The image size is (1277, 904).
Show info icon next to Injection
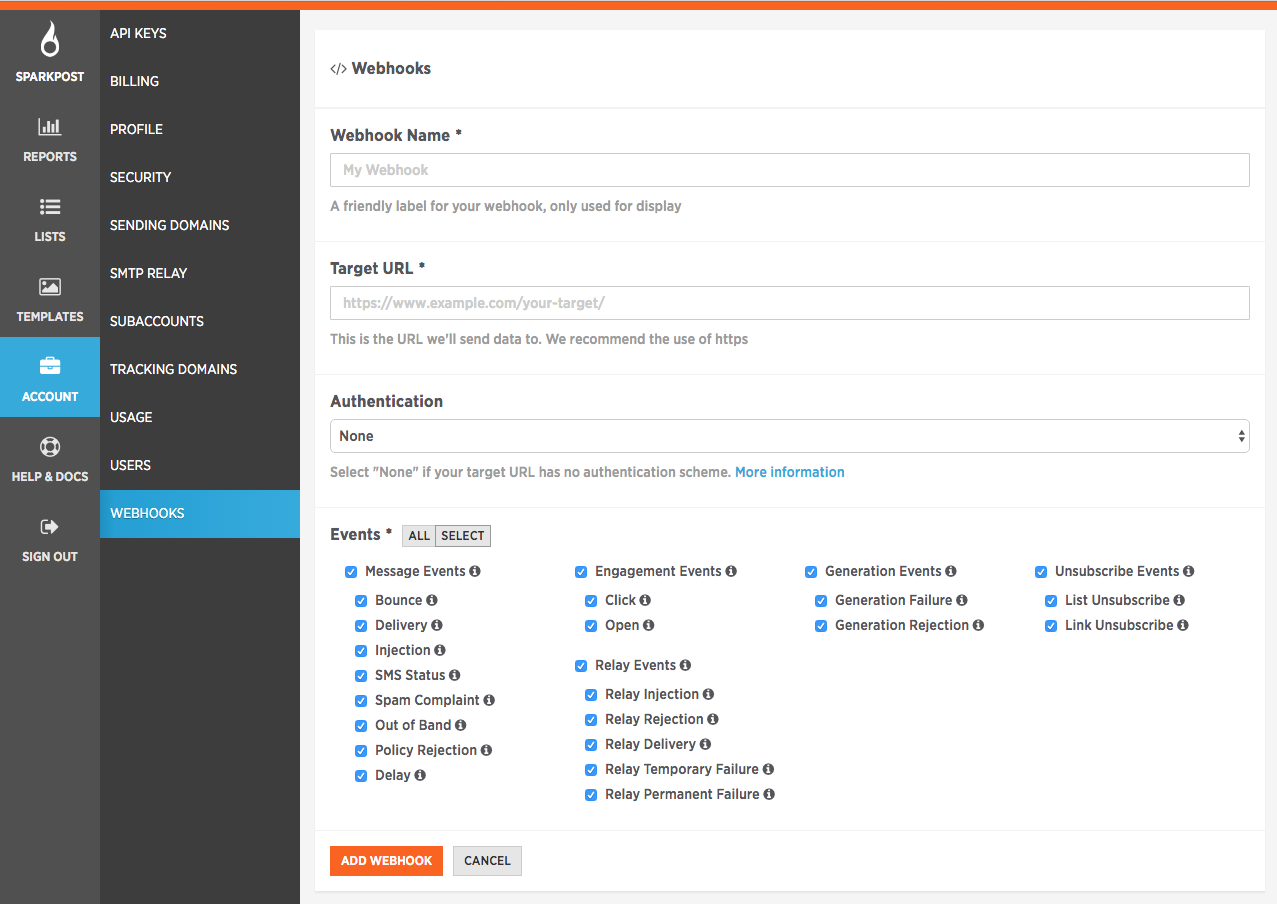[440, 650]
